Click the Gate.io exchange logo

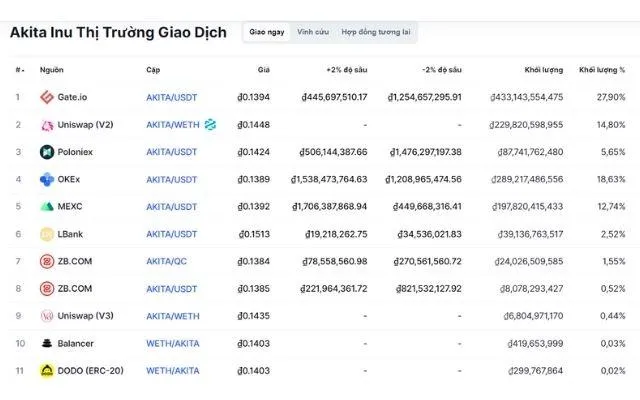47,97
